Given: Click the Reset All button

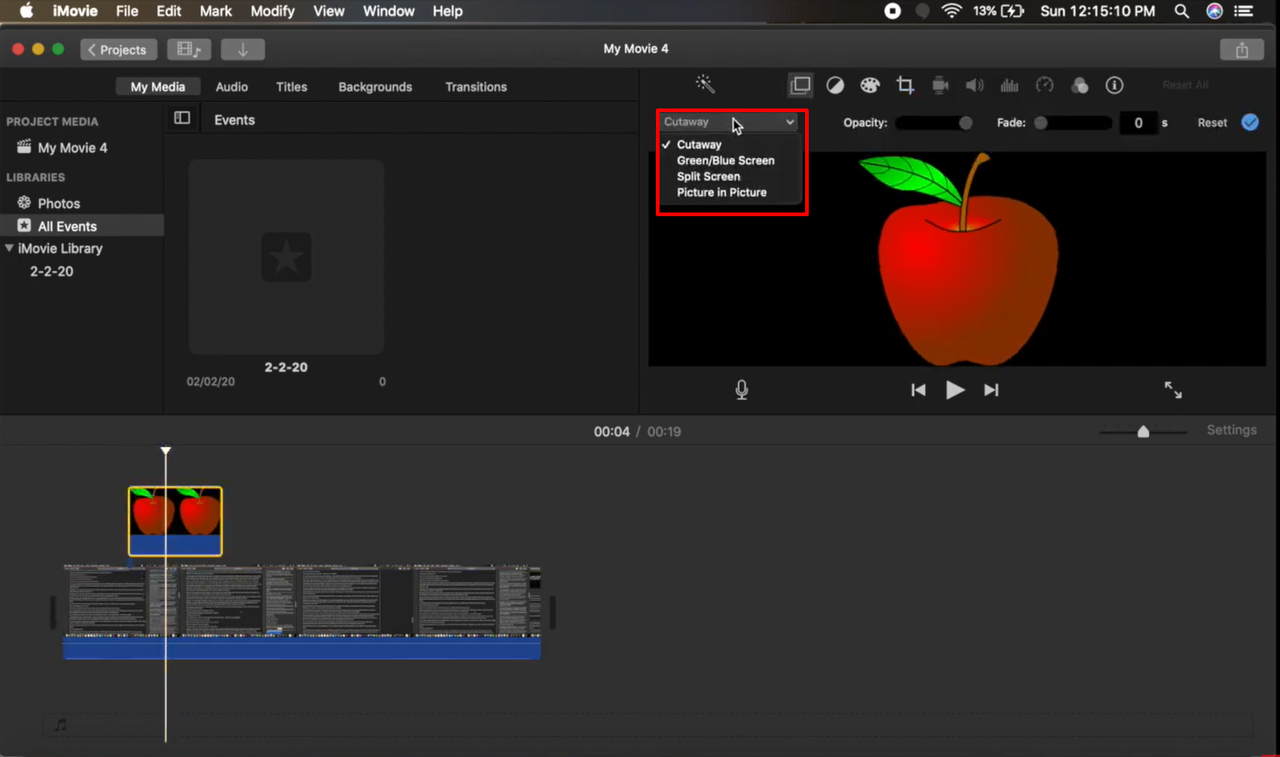Looking at the screenshot, I should [1185, 86].
